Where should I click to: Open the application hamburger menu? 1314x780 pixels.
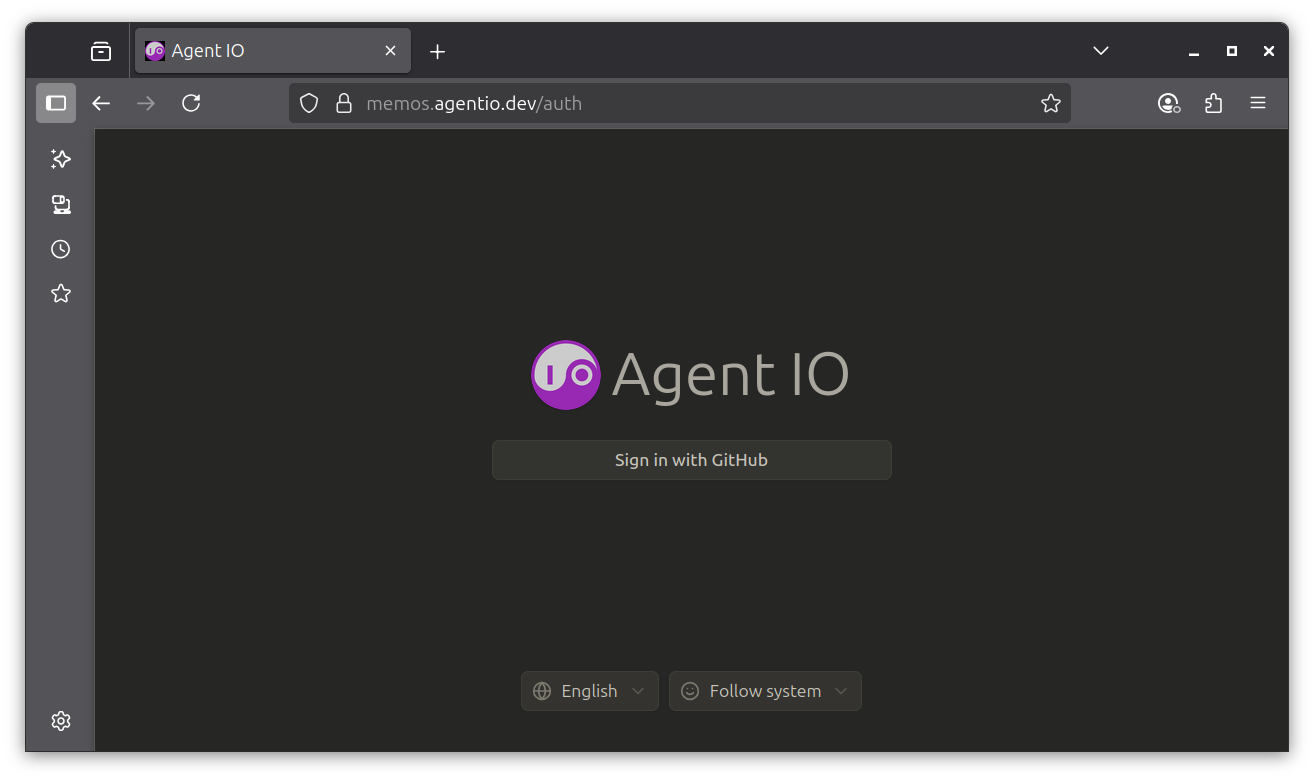pos(1258,103)
